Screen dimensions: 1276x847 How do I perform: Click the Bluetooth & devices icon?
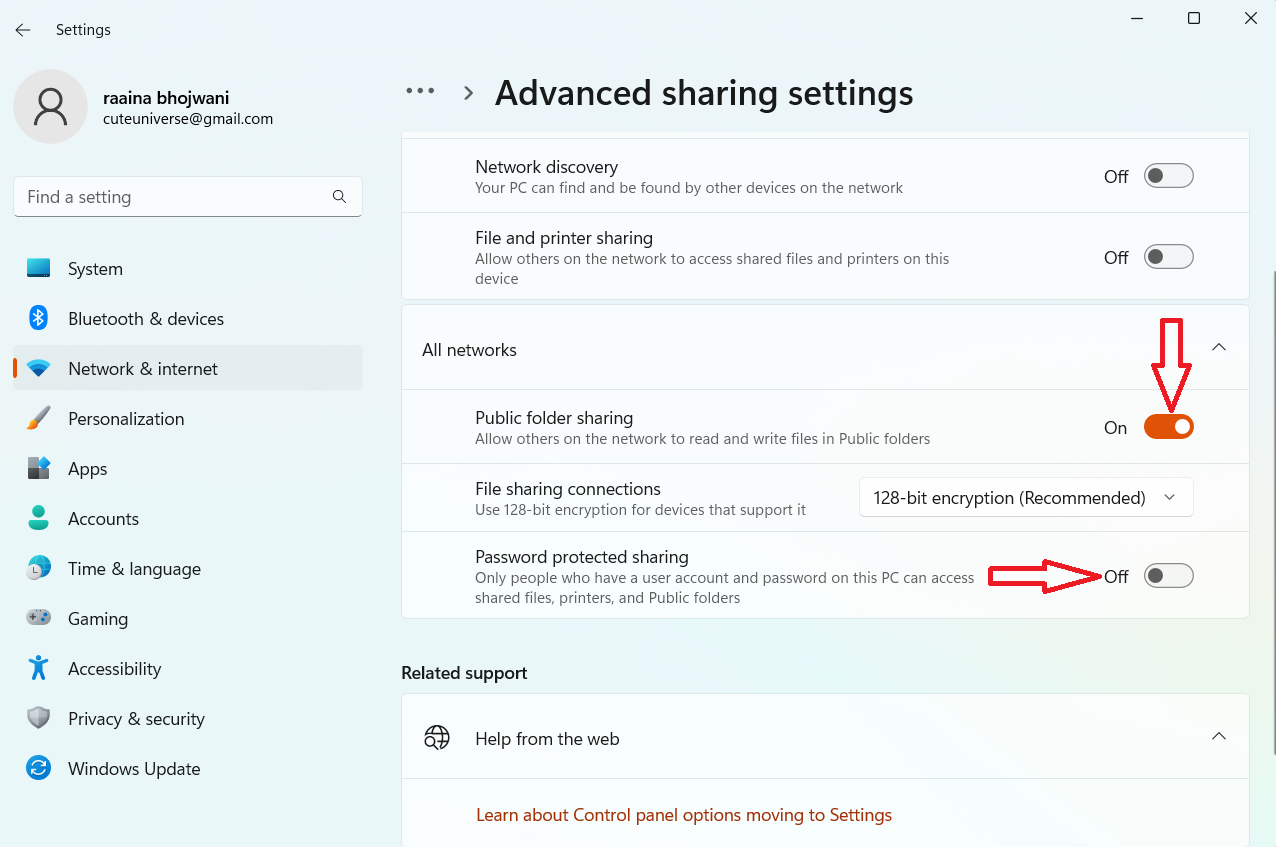click(39, 318)
